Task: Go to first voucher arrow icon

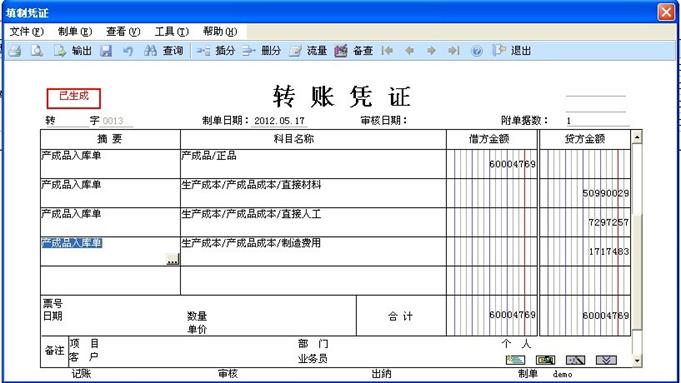Action: 387,51
